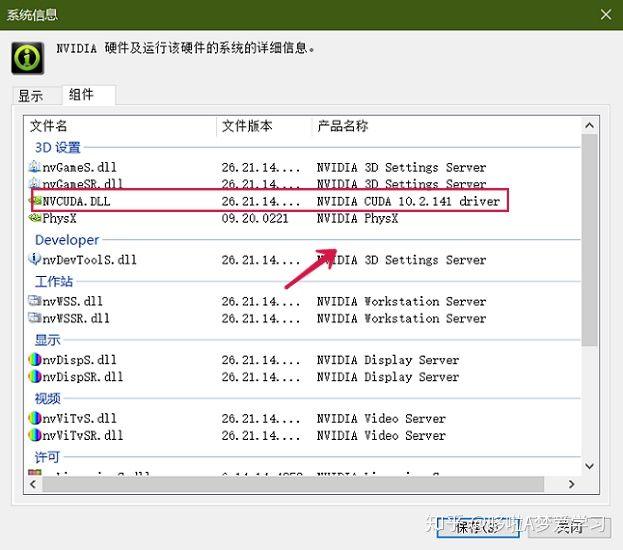
Task: Click the nvWSSR.dll workstation icon
Action: coord(35,318)
